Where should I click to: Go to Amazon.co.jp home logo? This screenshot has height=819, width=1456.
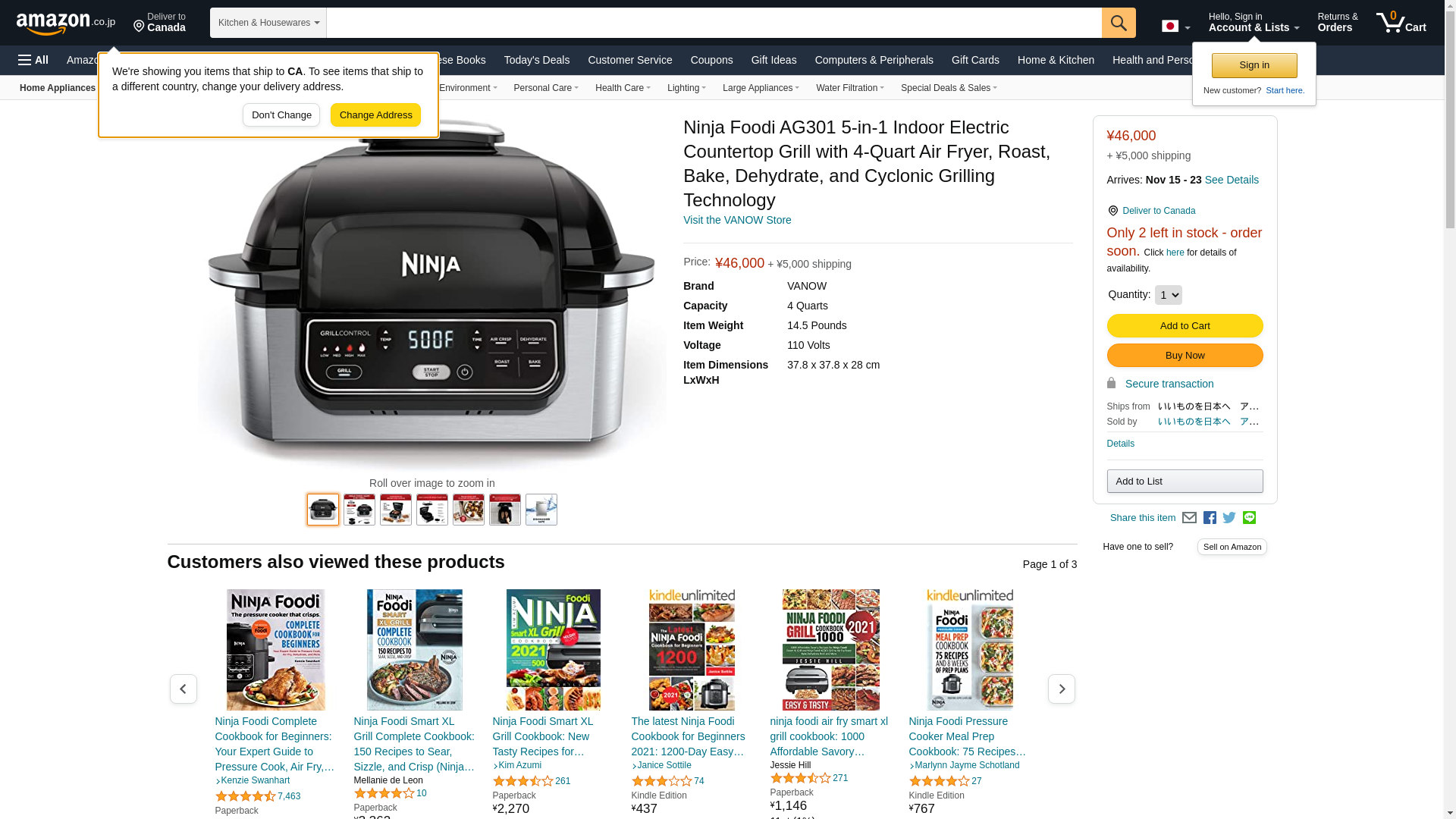66,24
